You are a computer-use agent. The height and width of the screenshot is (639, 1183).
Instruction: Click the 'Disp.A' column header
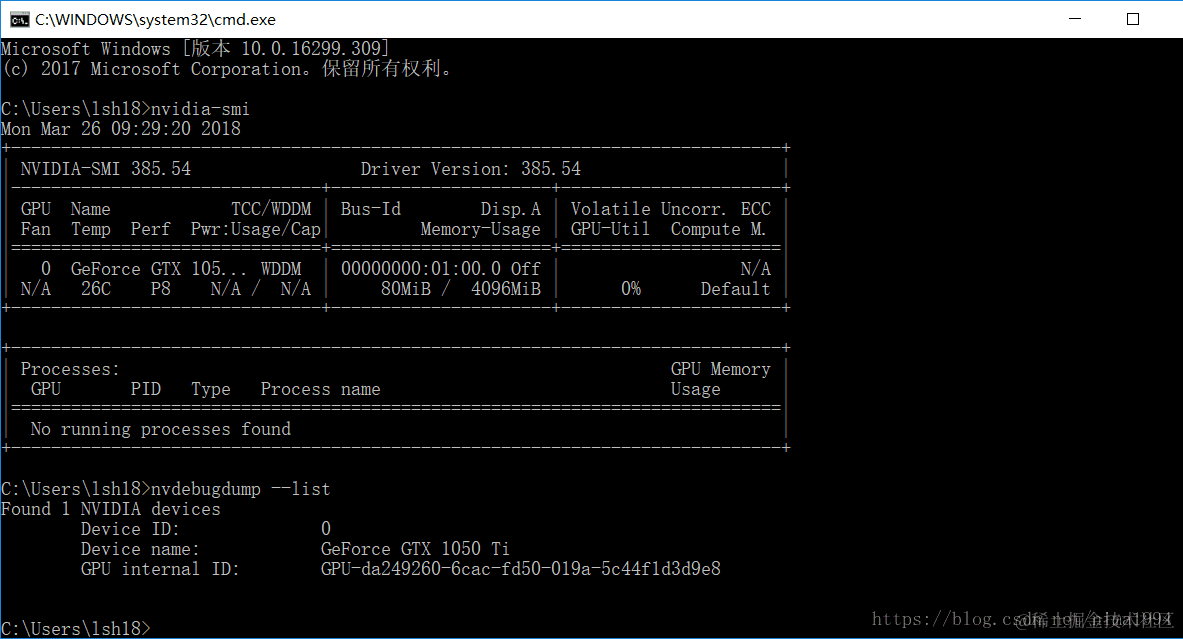(511, 209)
